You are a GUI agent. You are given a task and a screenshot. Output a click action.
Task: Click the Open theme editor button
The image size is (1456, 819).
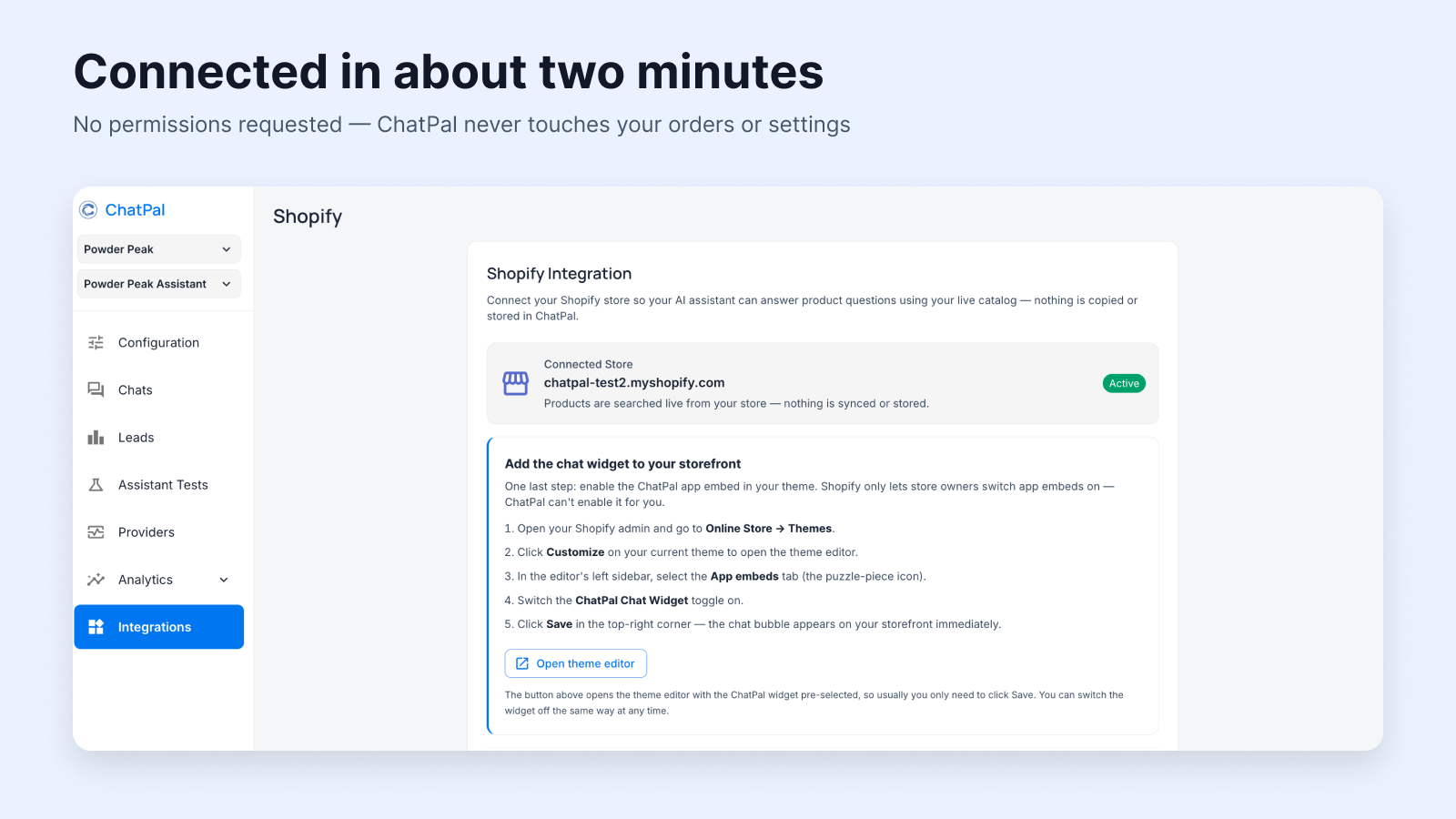pyautogui.click(x=576, y=663)
